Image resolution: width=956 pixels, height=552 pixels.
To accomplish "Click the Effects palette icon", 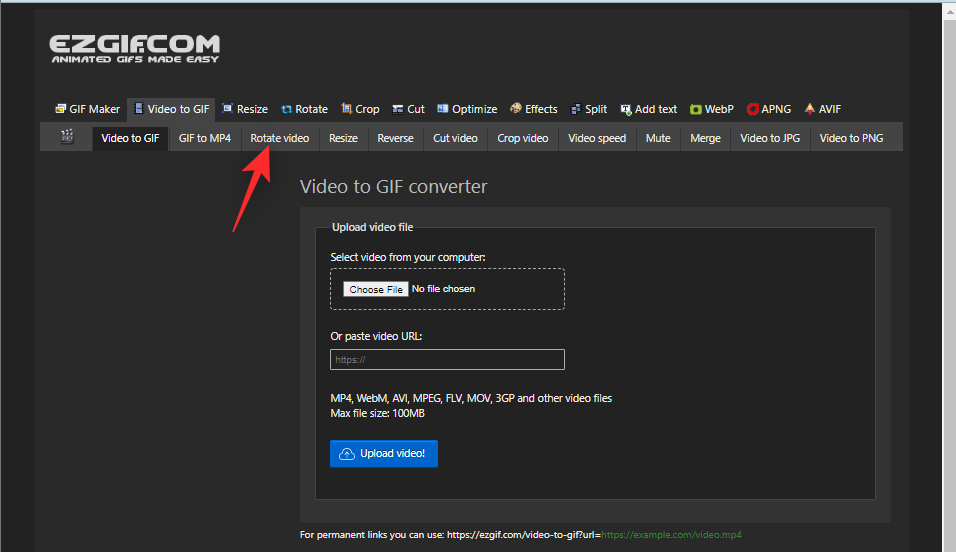I will tap(516, 108).
